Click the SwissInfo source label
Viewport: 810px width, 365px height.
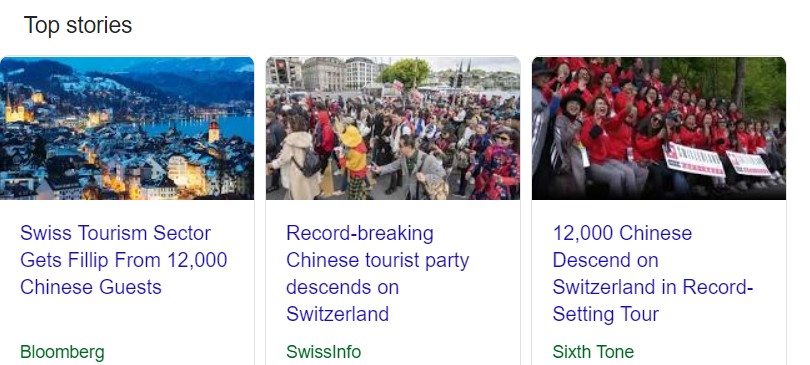(323, 352)
